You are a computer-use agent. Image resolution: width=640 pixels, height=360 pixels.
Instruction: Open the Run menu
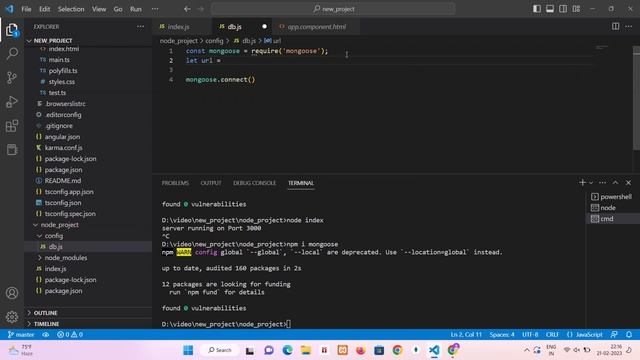136,9
